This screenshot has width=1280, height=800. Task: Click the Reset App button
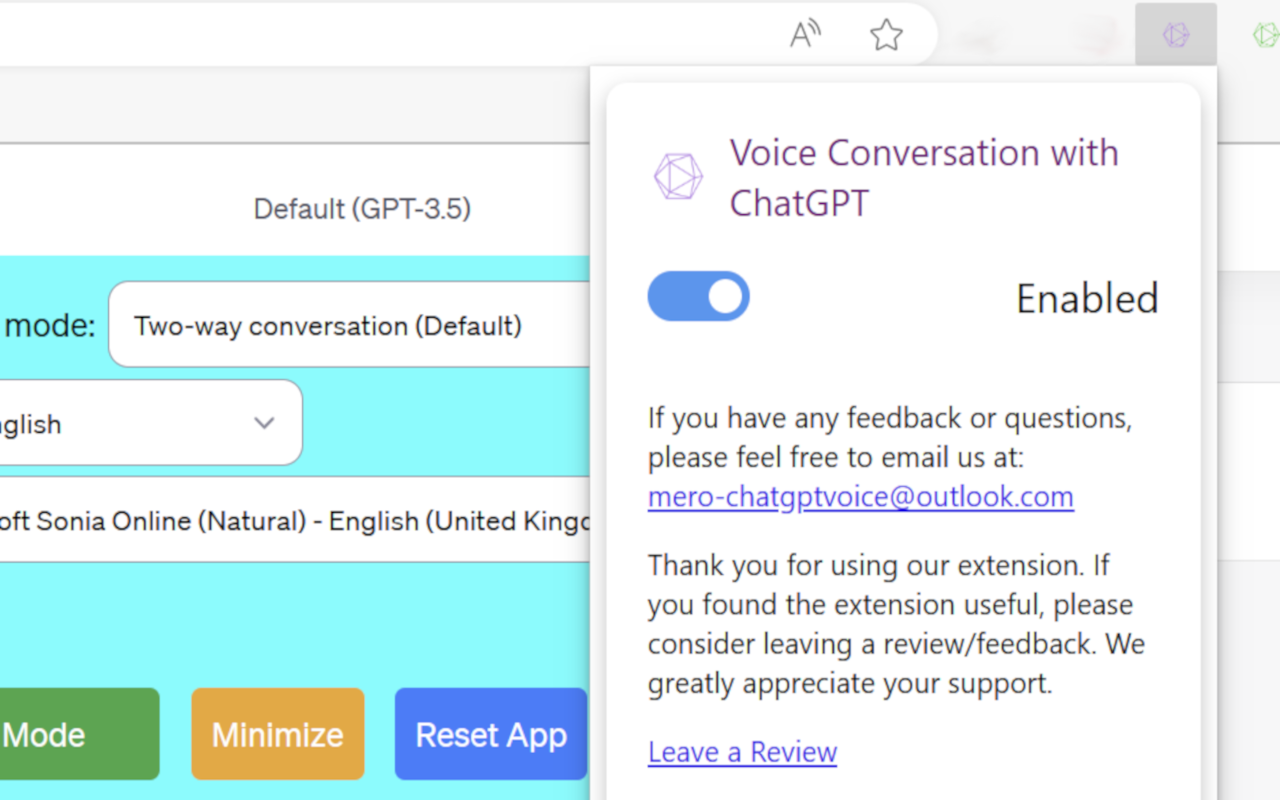tap(491, 734)
